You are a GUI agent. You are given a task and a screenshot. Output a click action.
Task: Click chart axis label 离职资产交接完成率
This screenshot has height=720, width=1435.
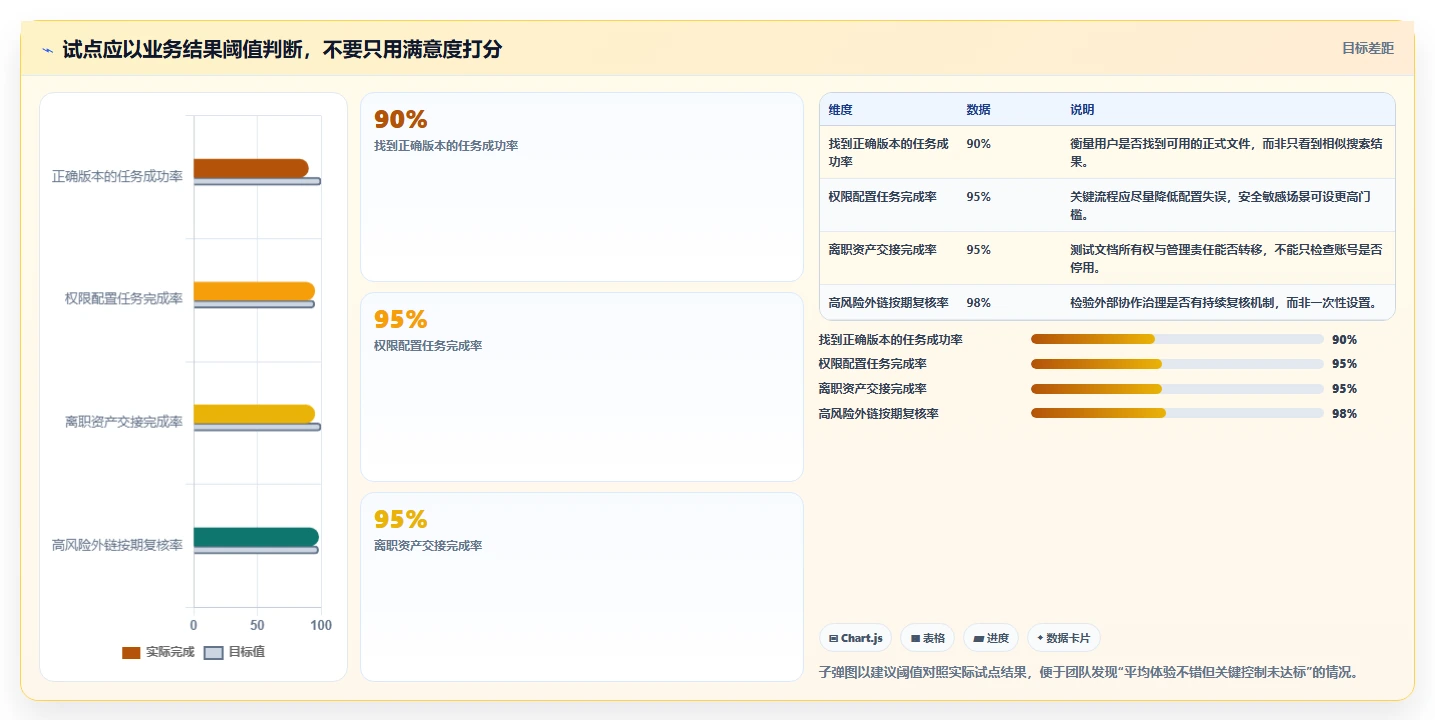tap(124, 422)
